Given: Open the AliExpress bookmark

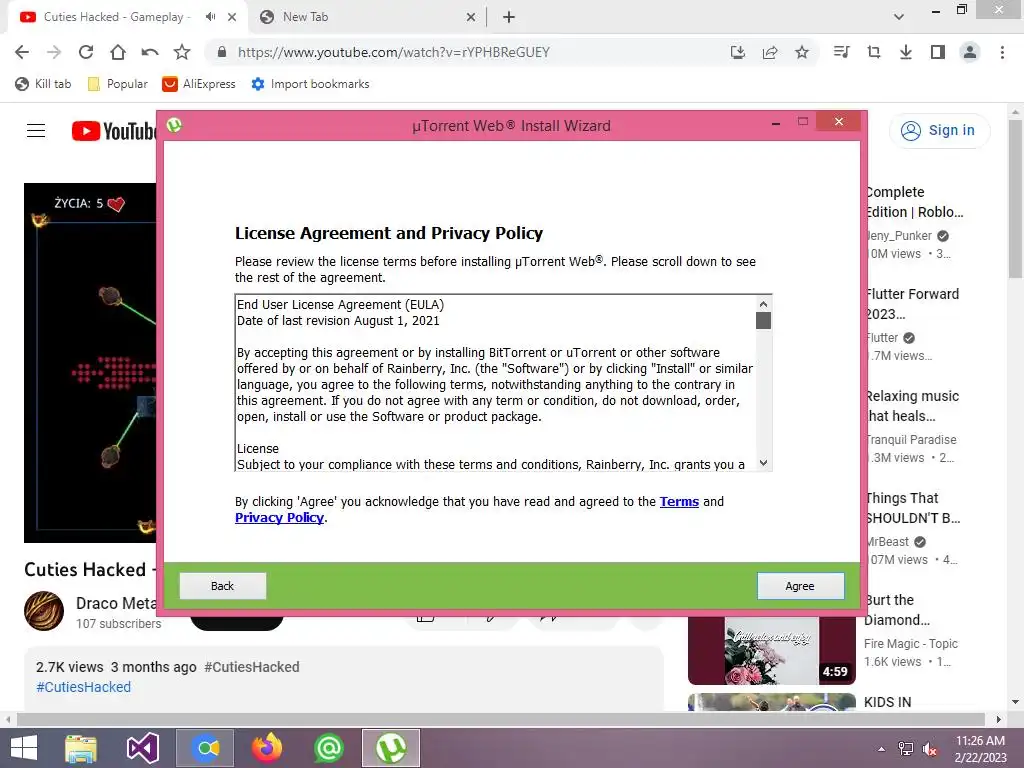Looking at the screenshot, I should click(x=199, y=84).
